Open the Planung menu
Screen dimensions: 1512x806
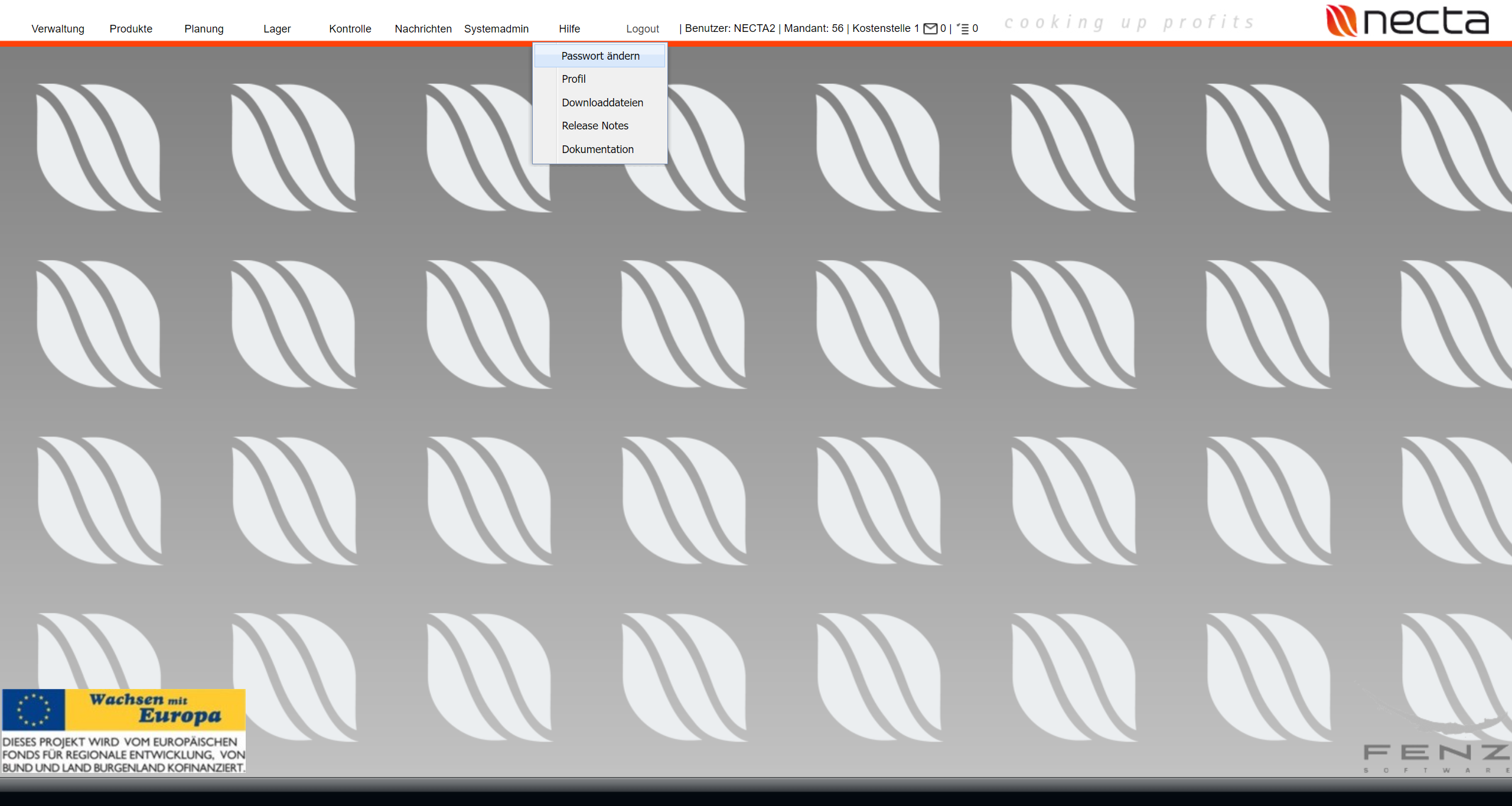pyautogui.click(x=204, y=29)
